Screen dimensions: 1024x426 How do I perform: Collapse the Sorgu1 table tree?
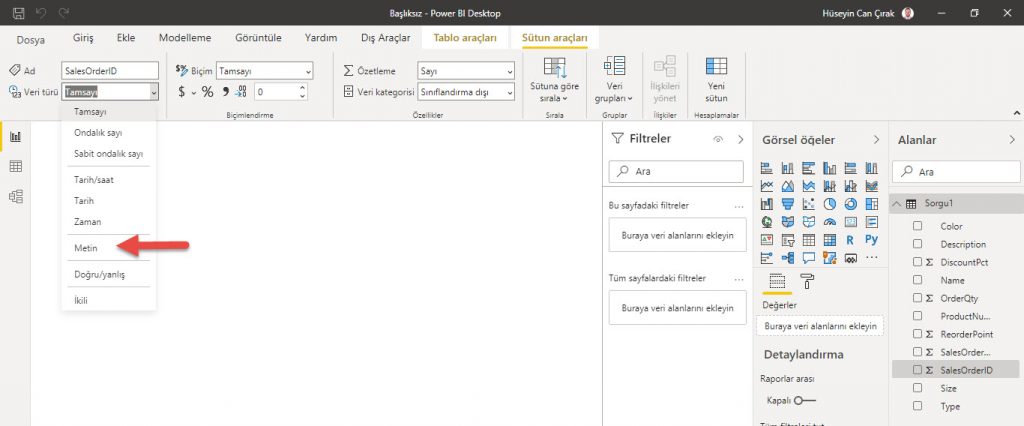896,204
